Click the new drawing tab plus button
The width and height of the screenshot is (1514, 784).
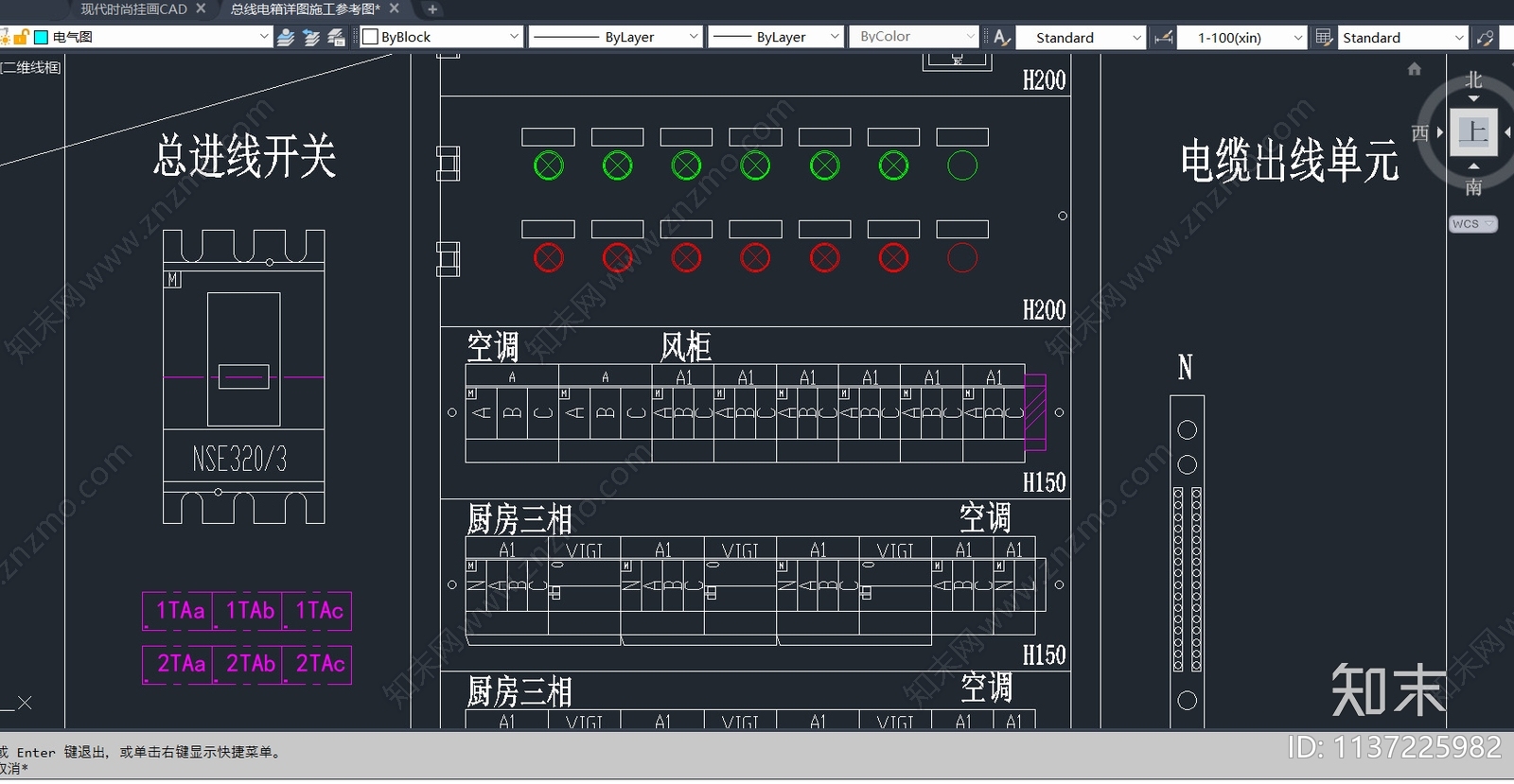(x=432, y=9)
